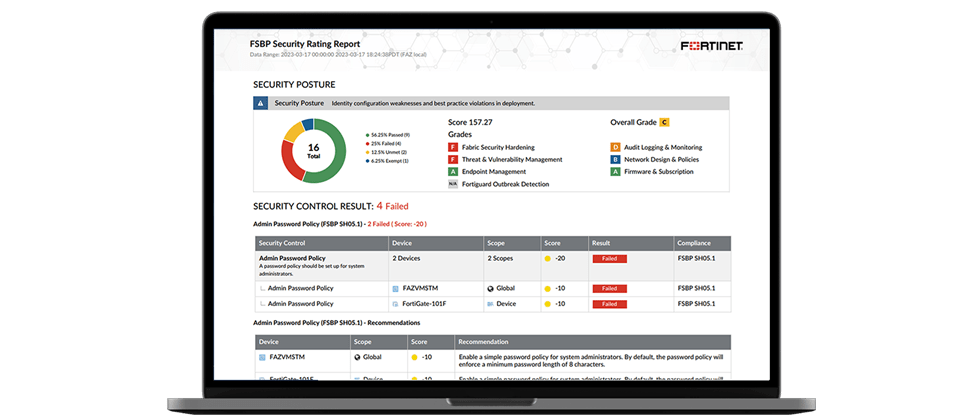Click the red Failed legend dot beside 25%
960x420 pixels.
click(x=367, y=143)
